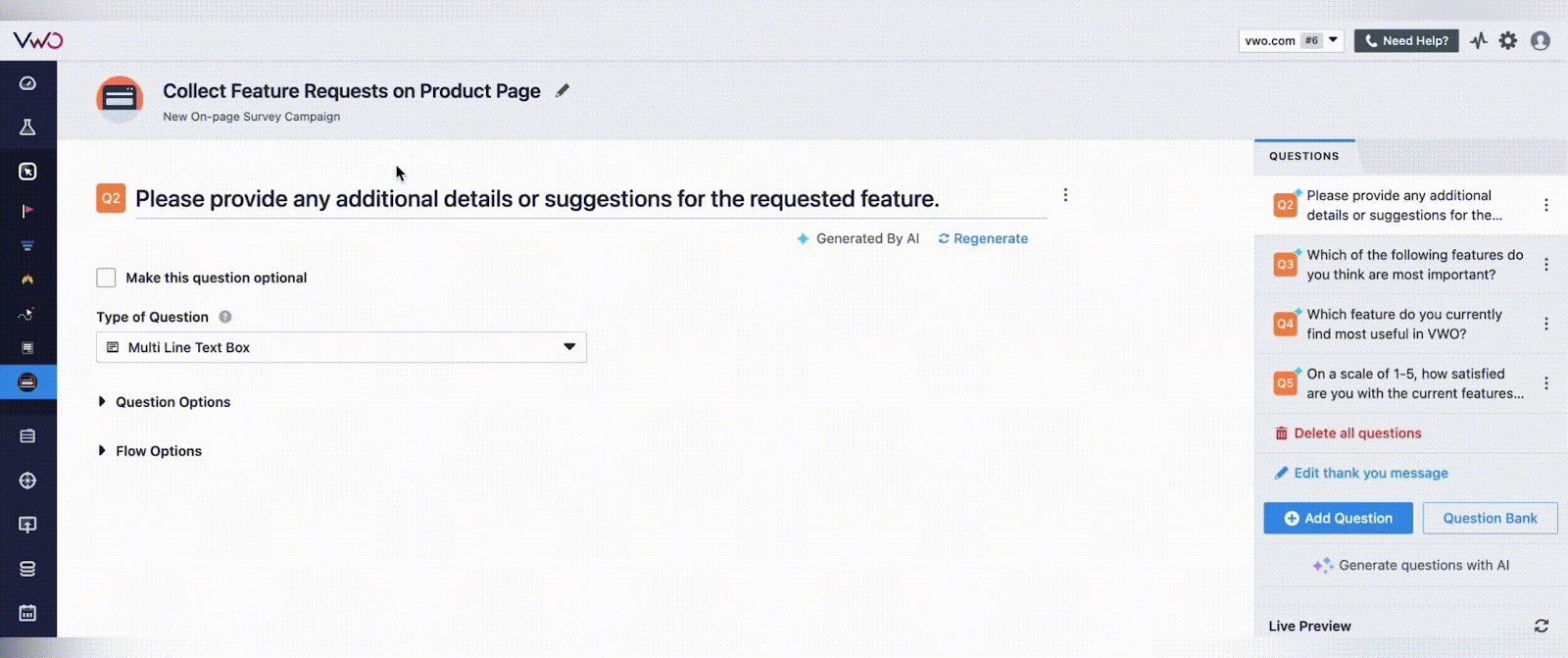Click the help icon beside Type of Question
The height and width of the screenshot is (658, 1568).
(225, 317)
